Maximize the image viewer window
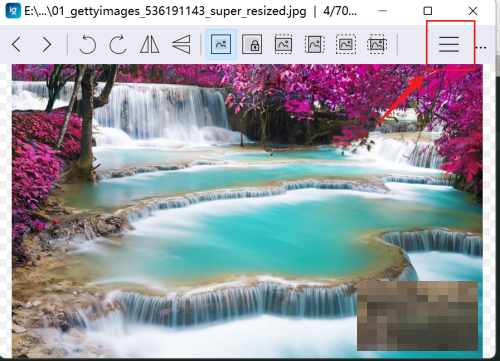 [x=428, y=11]
